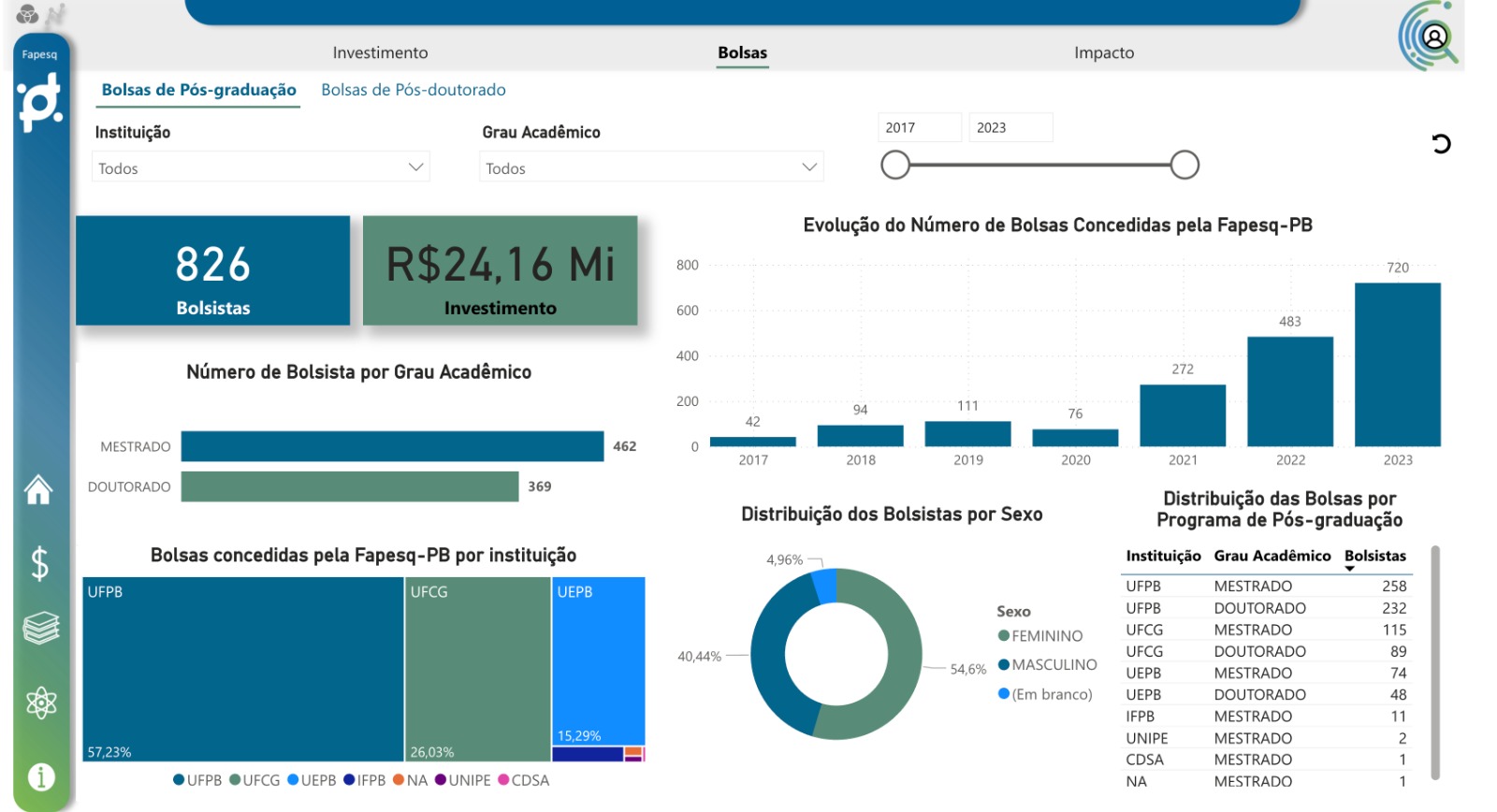Click the 2017 start year input field
Screen dimensions: 1497x812
tap(919, 128)
